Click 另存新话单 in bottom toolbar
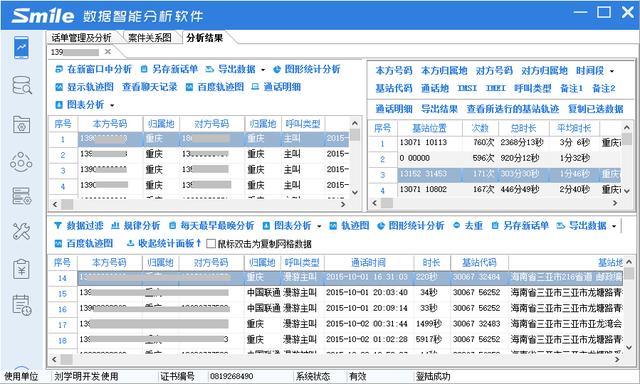This screenshot has height=384, width=640. point(520,226)
